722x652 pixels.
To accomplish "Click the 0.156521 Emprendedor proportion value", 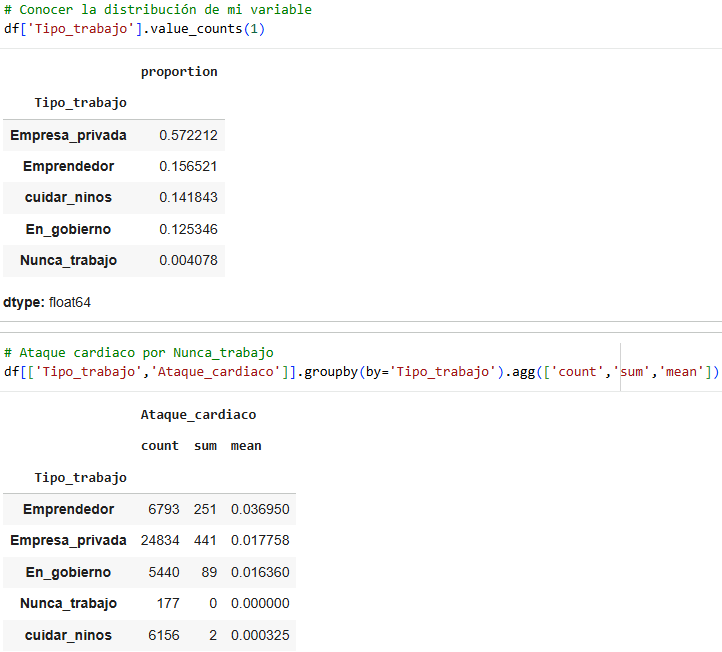I will (x=188, y=166).
